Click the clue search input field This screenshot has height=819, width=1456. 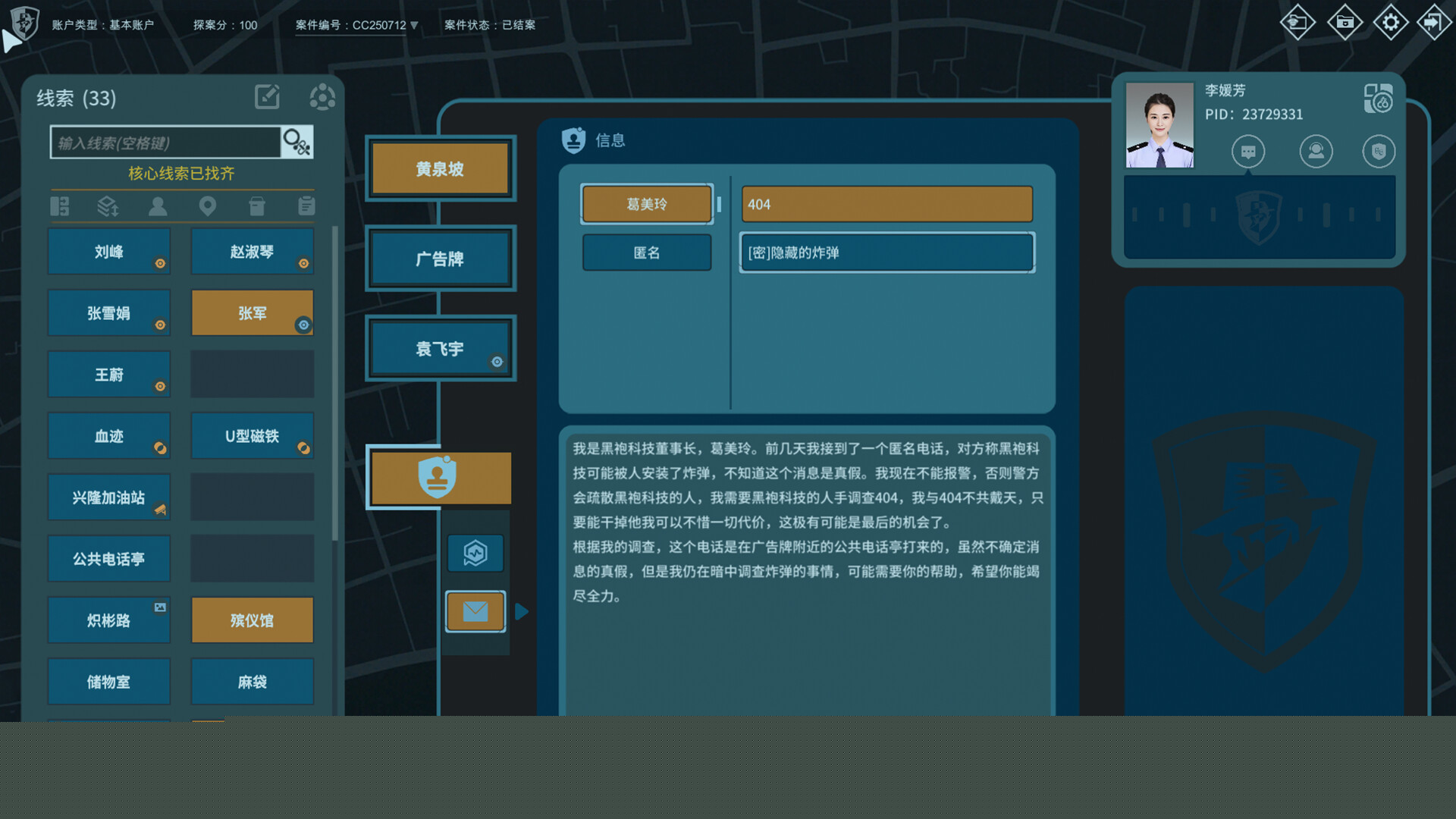coord(165,142)
